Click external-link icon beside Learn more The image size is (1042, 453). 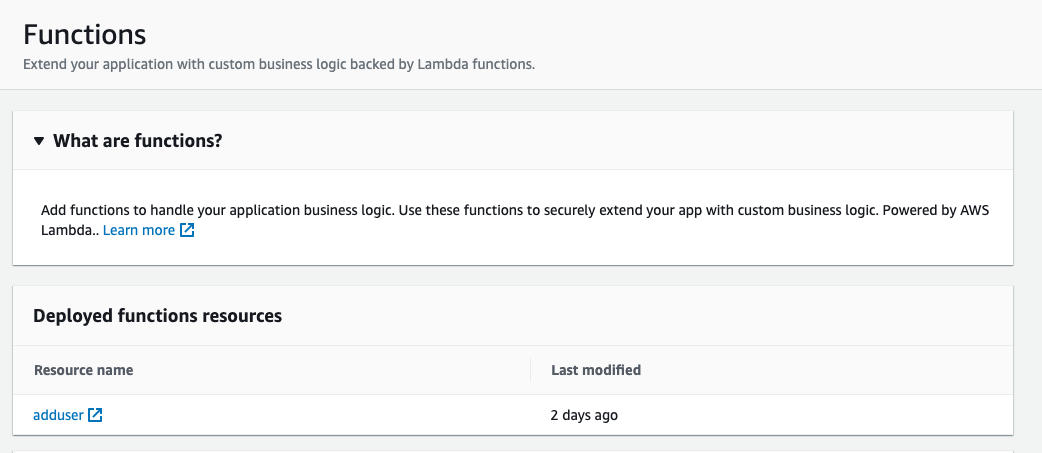(186, 230)
